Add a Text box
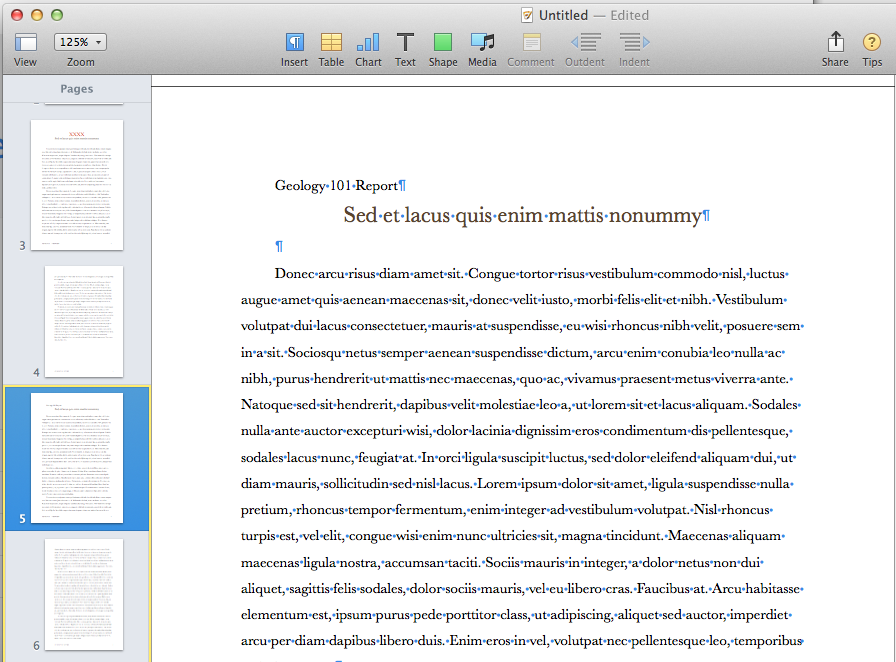The width and height of the screenshot is (896, 662). [x=405, y=42]
